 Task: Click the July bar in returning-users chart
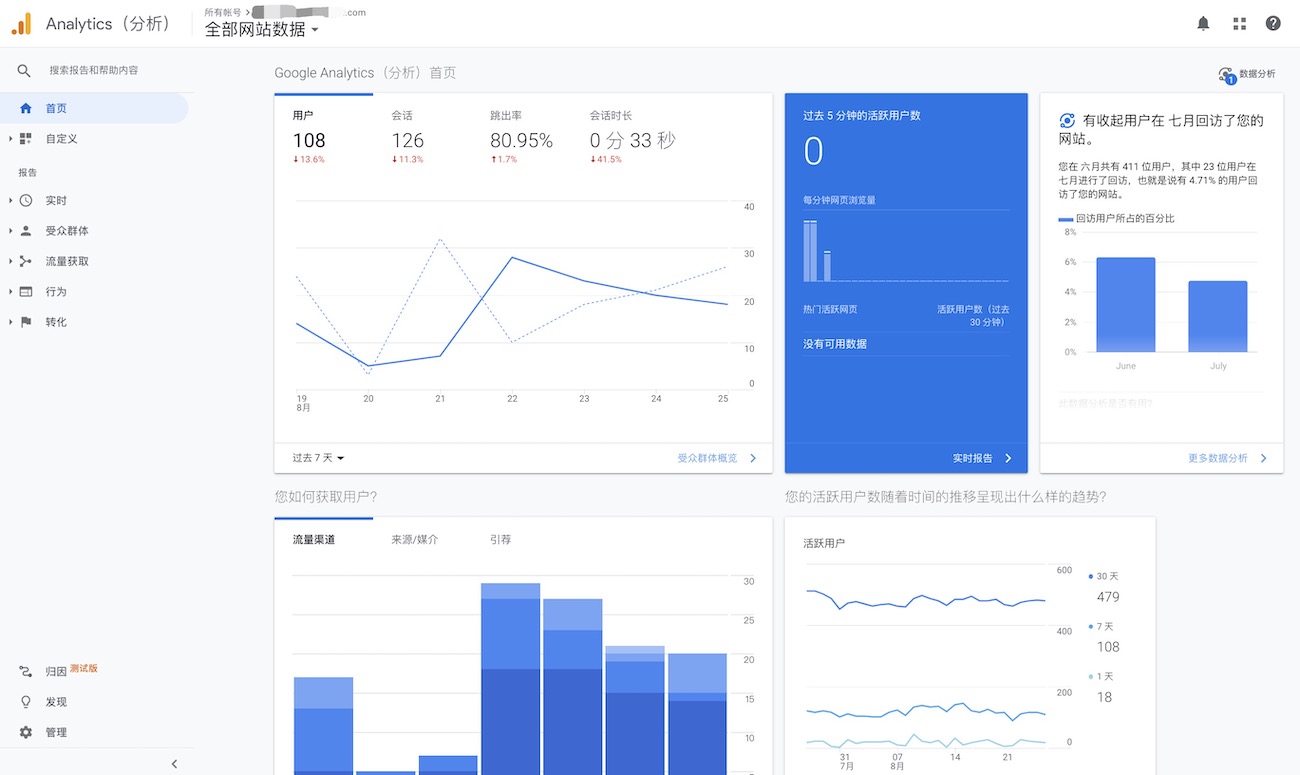(1218, 316)
